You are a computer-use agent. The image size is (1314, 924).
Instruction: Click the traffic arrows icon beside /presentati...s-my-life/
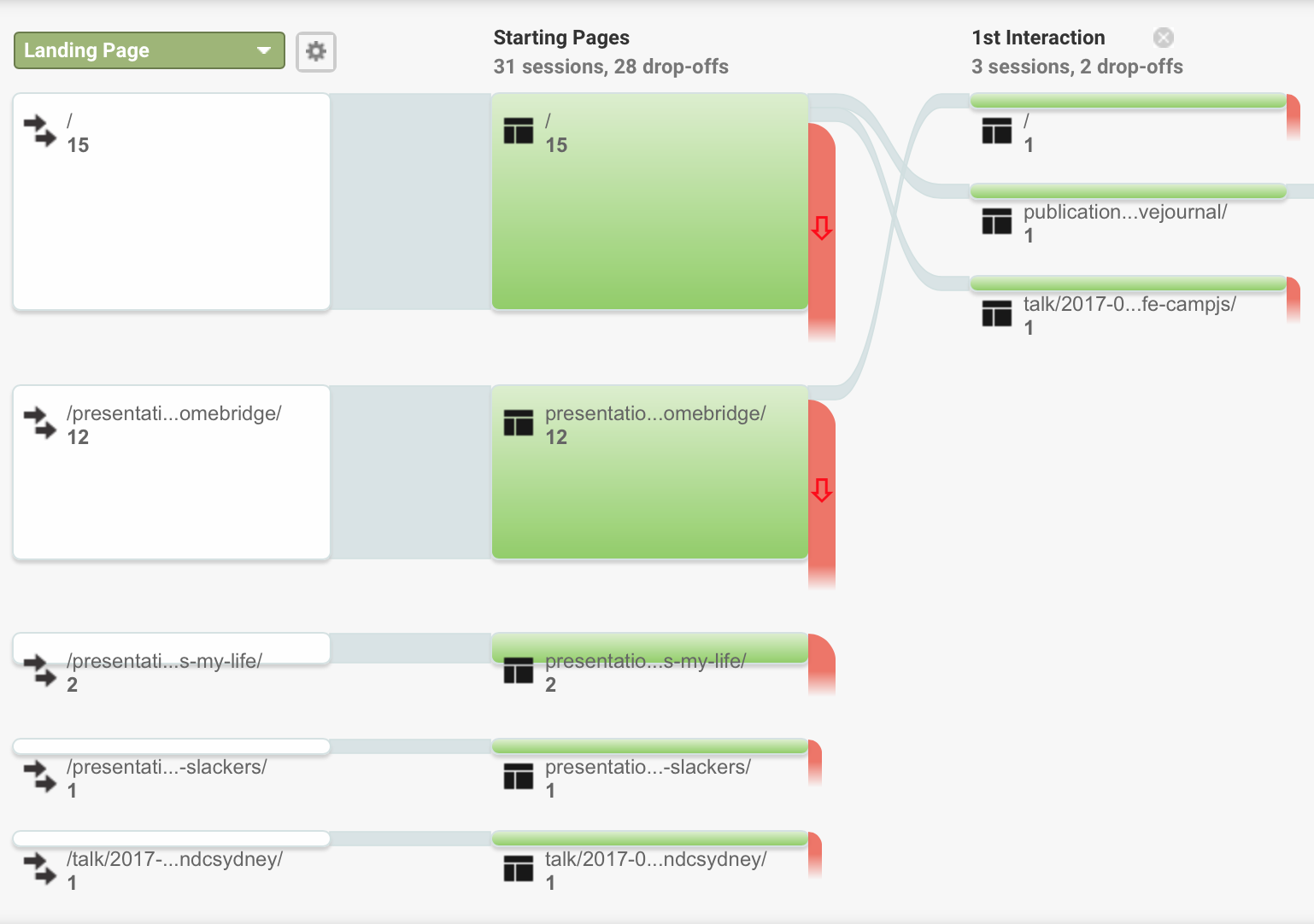click(40, 670)
